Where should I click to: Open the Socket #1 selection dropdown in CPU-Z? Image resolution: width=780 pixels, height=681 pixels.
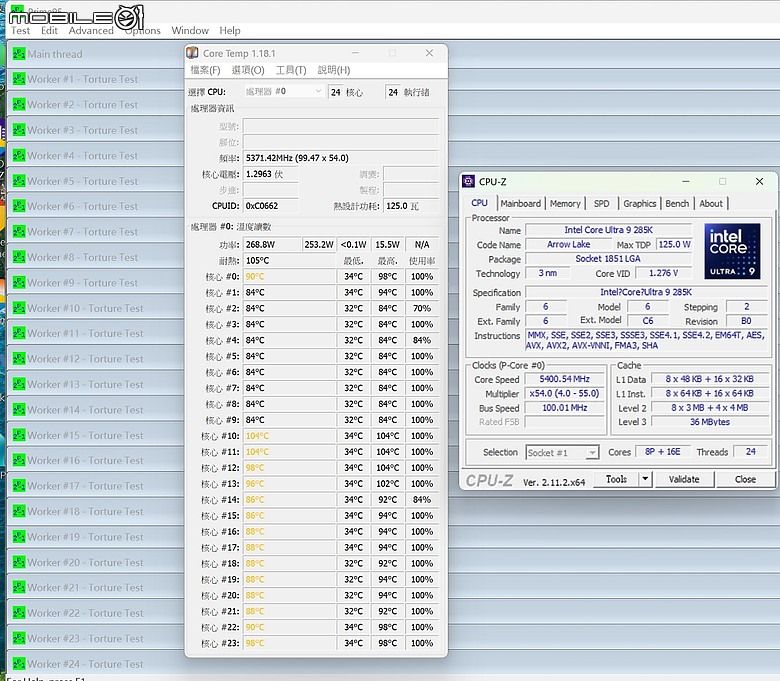[x=562, y=452]
